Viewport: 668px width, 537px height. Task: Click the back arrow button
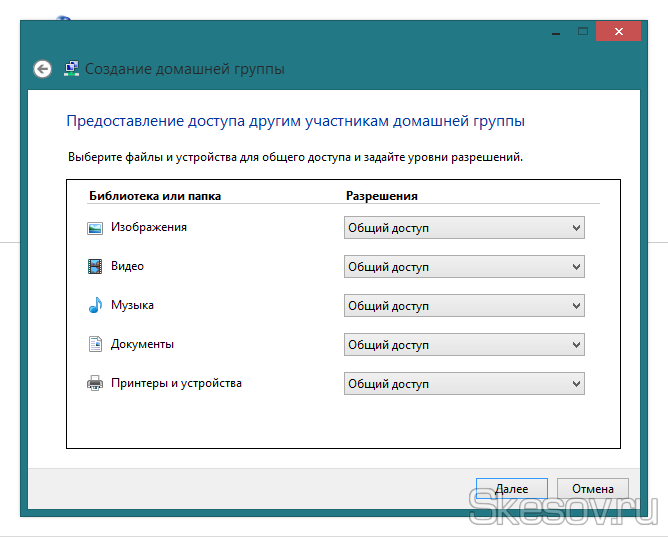42,69
